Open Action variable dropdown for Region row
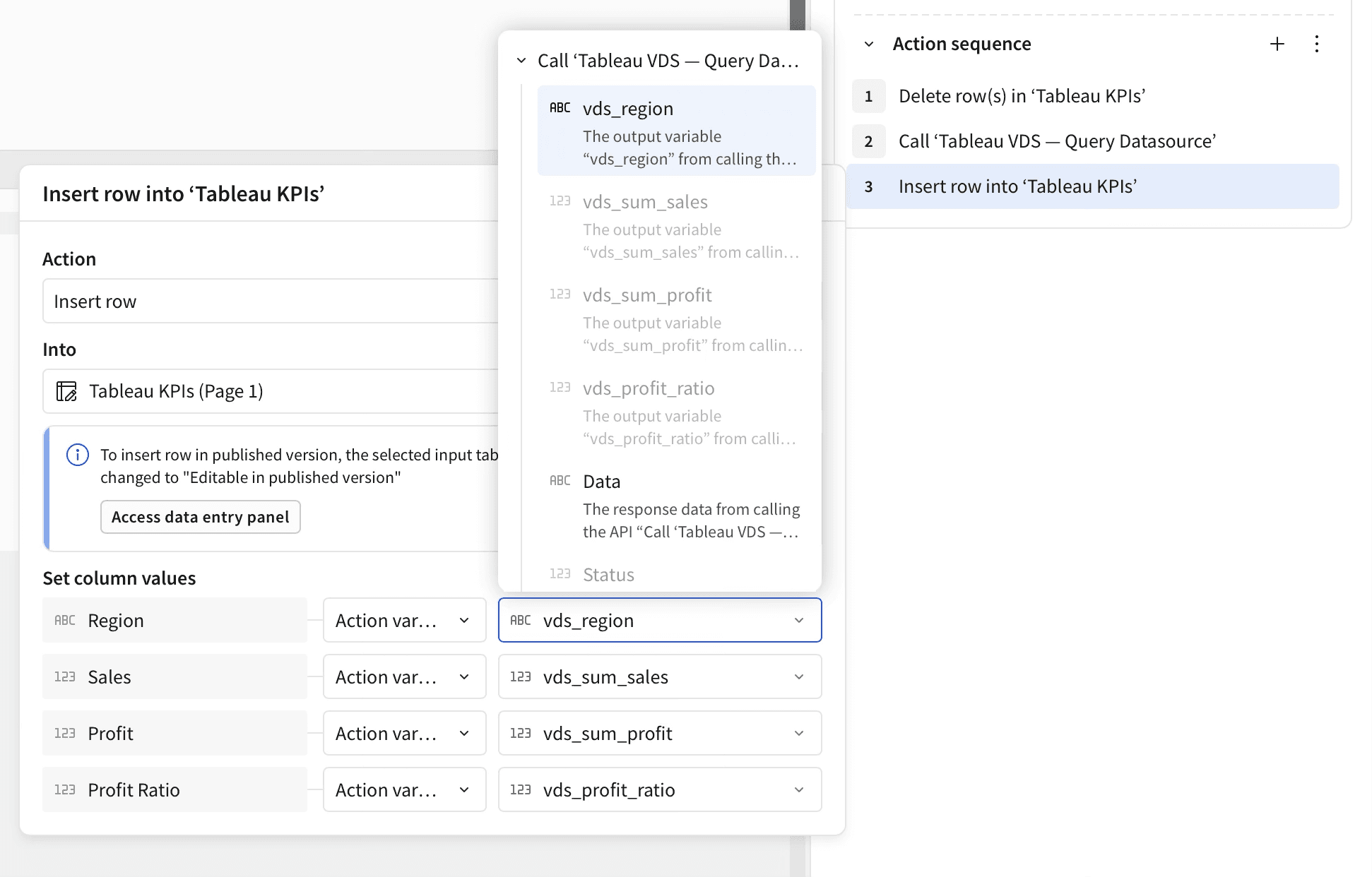Screen dimensions: 1372x877 [404, 620]
